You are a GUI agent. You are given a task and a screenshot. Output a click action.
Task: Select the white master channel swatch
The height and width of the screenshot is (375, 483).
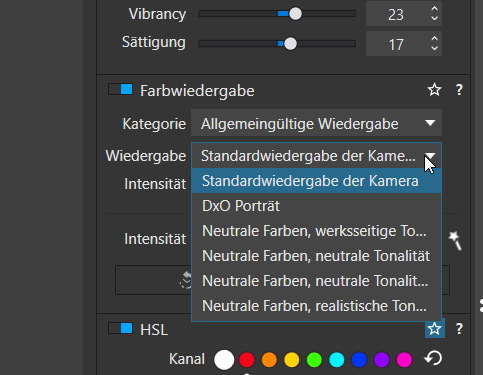pyautogui.click(x=224, y=360)
